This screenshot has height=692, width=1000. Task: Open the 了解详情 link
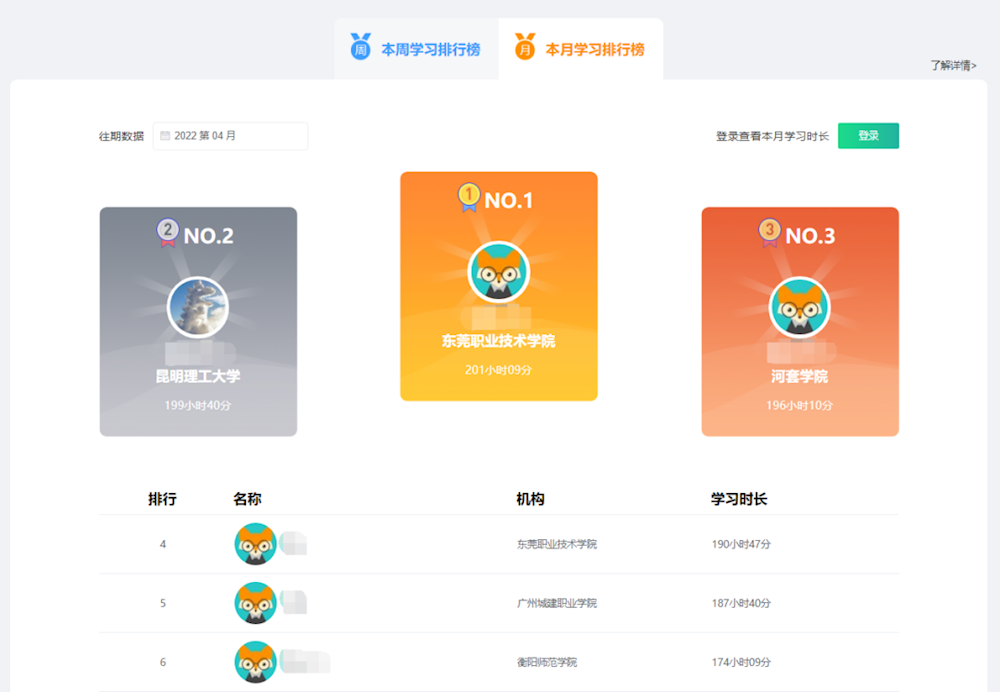point(952,66)
